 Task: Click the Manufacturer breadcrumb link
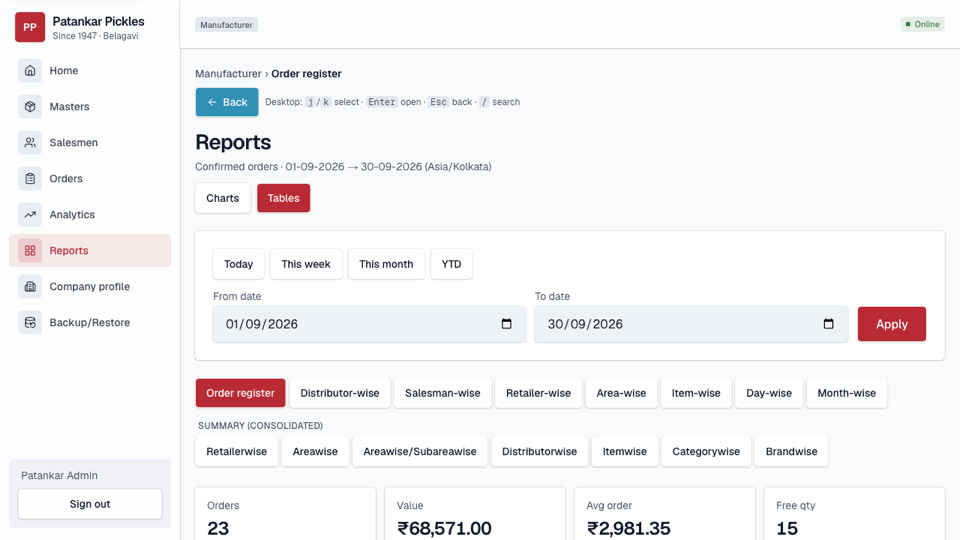(x=228, y=73)
